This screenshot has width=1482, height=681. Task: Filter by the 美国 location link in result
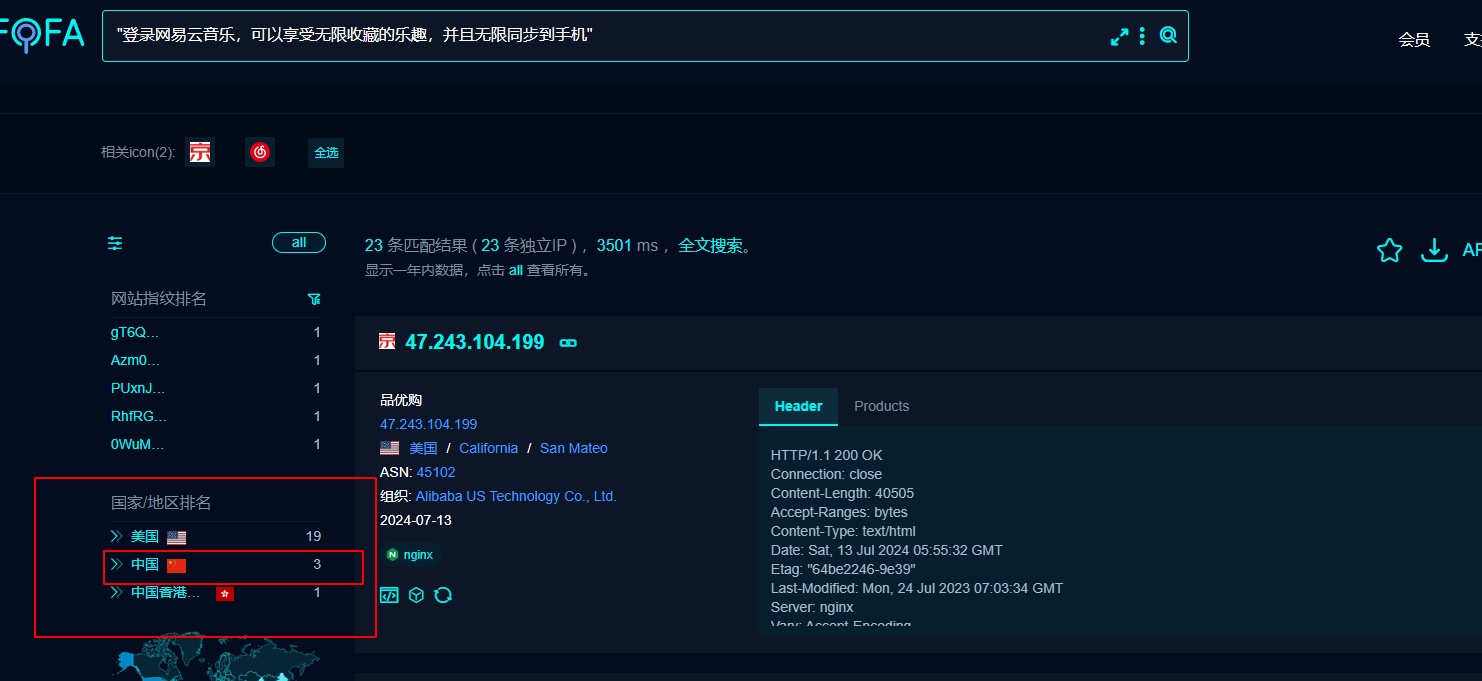click(x=423, y=448)
